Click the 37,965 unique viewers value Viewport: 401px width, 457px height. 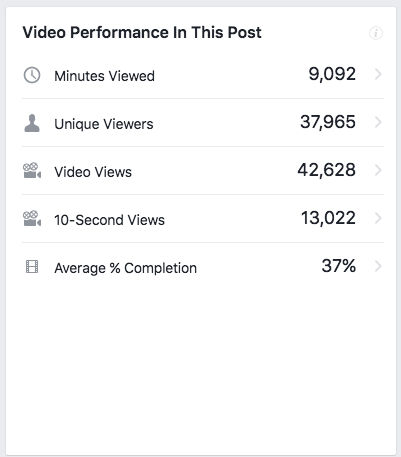pyautogui.click(x=328, y=122)
